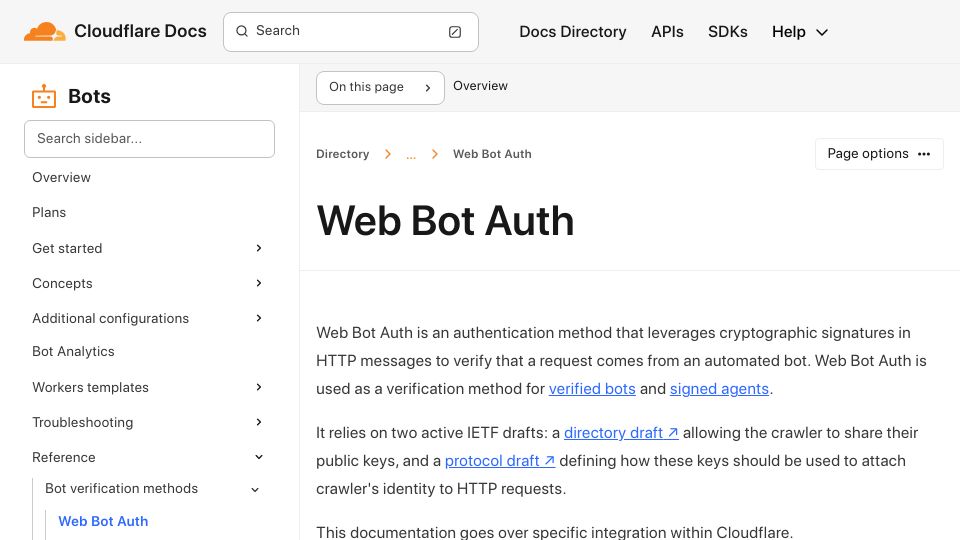The height and width of the screenshot is (540, 960).
Task: Click the Cloudflare Docs title text
Action: click(x=140, y=31)
